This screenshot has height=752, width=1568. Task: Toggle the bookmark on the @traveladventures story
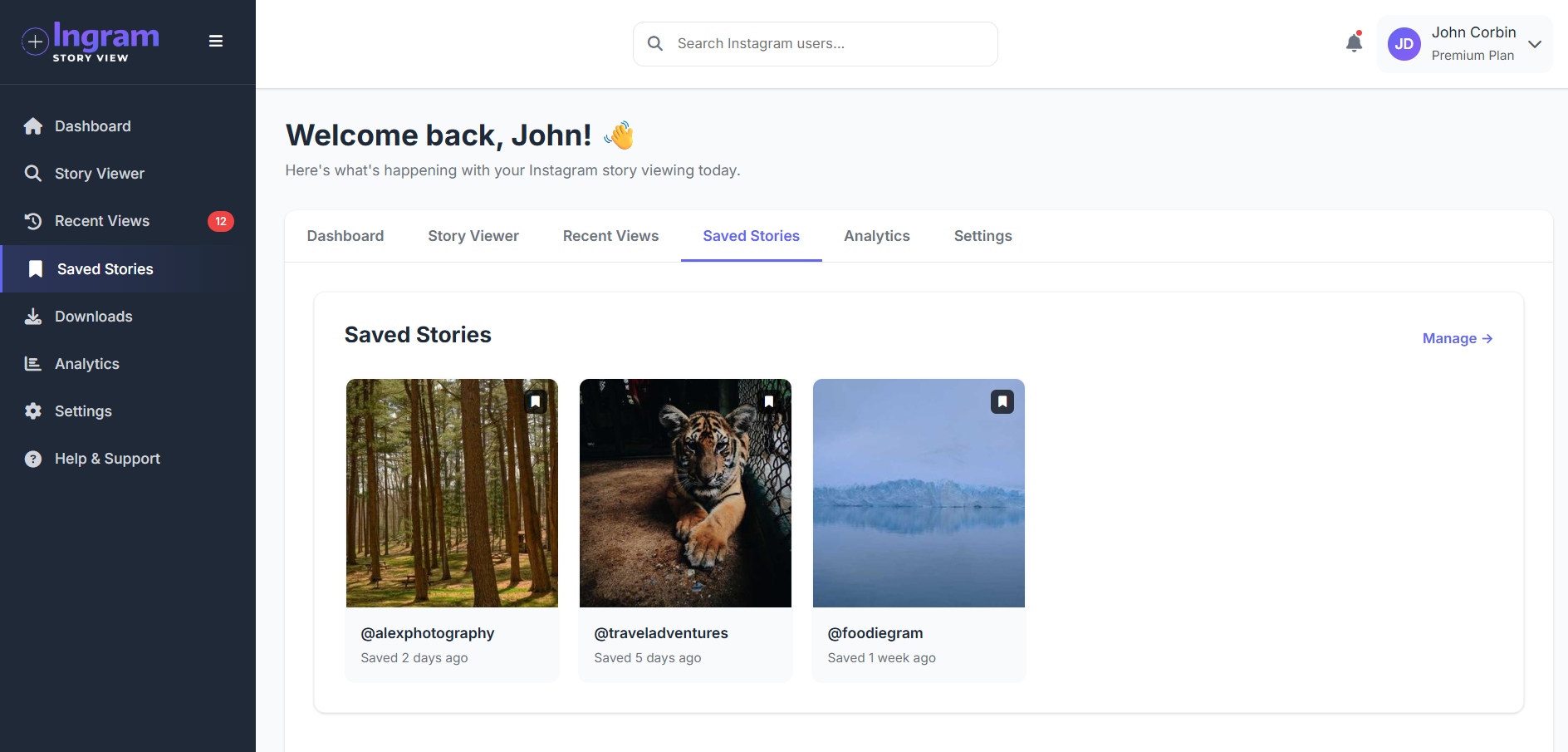pos(768,401)
